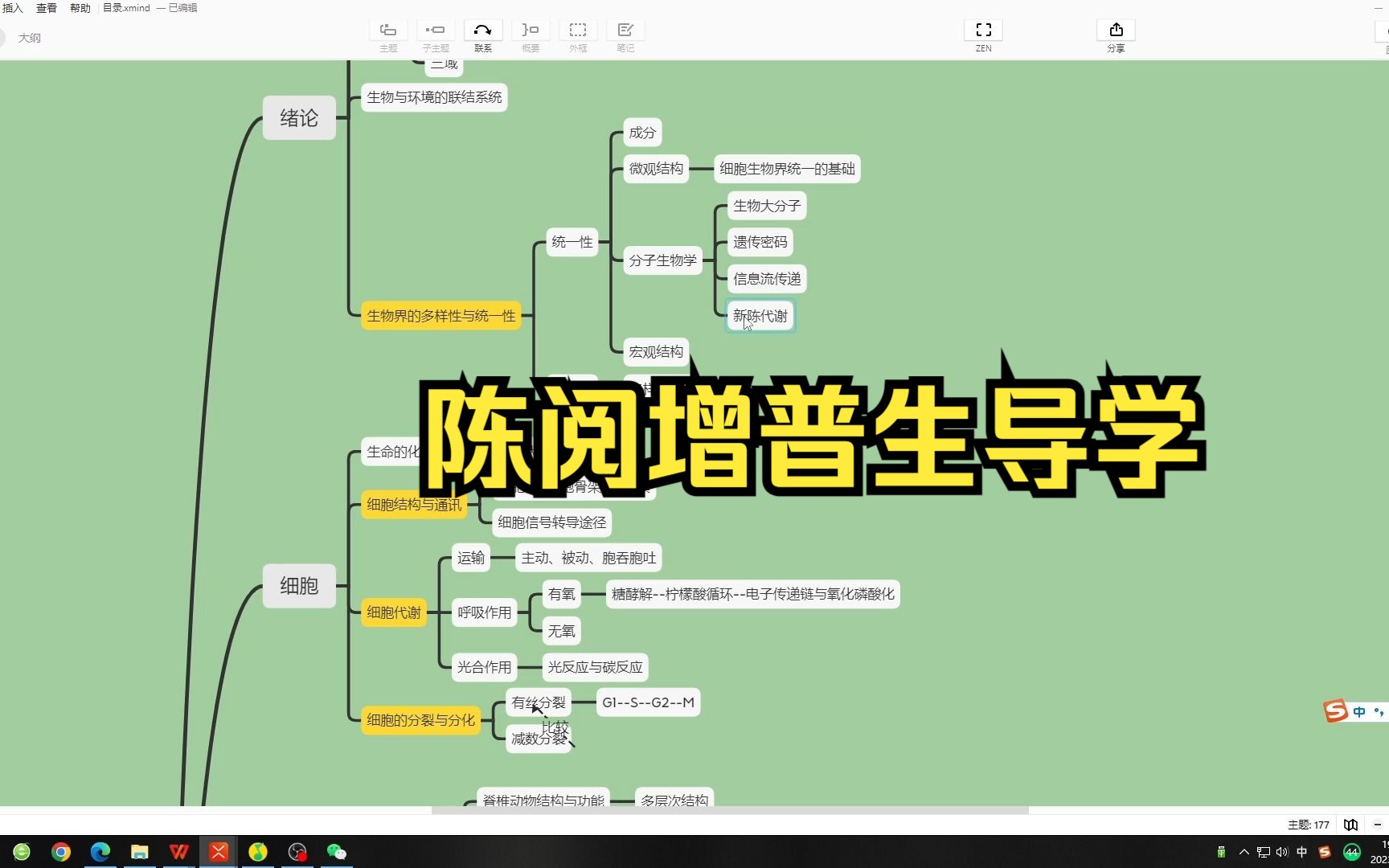The width and height of the screenshot is (1389, 868).
Task: Click the 主题 (Topic) toolbar icon
Action: (388, 31)
